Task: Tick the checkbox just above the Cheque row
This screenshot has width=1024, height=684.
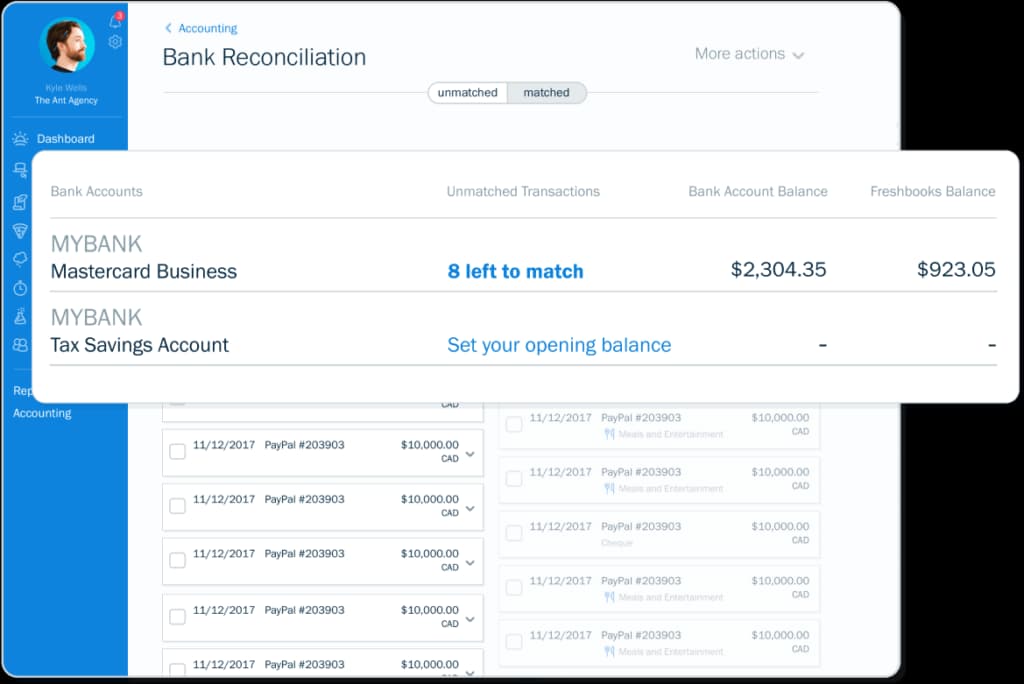Action: tap(515, 479)
